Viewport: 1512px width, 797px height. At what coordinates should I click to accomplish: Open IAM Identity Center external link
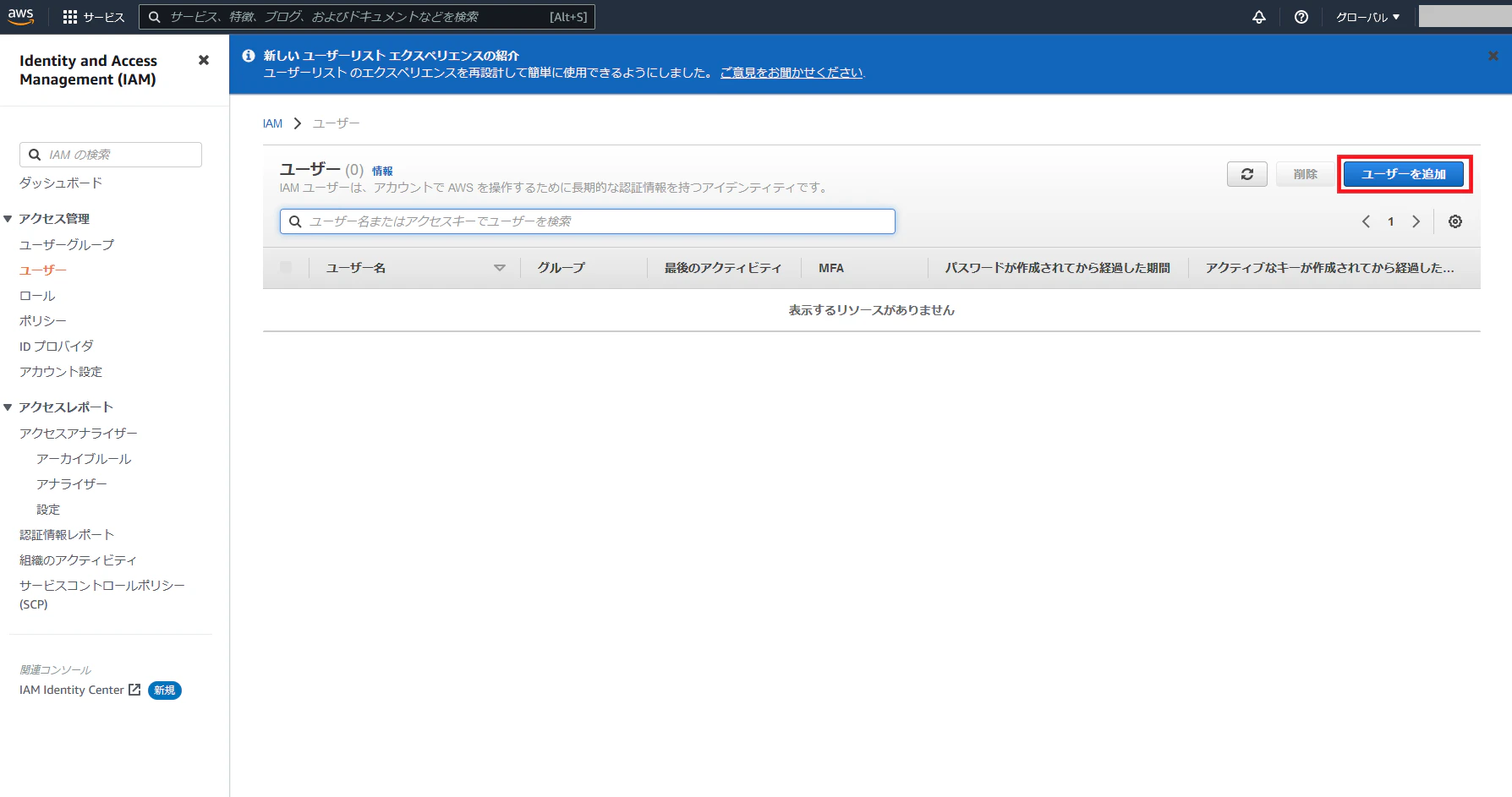point(80,691)
